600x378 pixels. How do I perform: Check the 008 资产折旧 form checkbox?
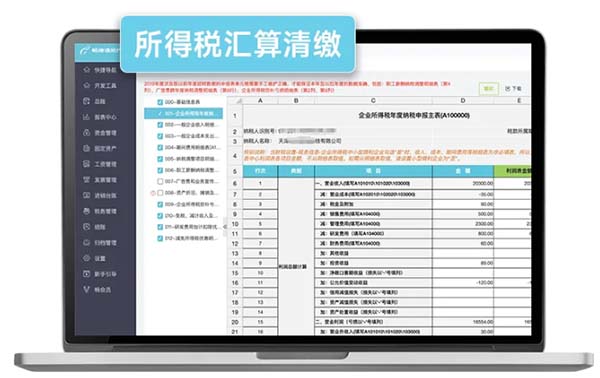coord(160,193)
